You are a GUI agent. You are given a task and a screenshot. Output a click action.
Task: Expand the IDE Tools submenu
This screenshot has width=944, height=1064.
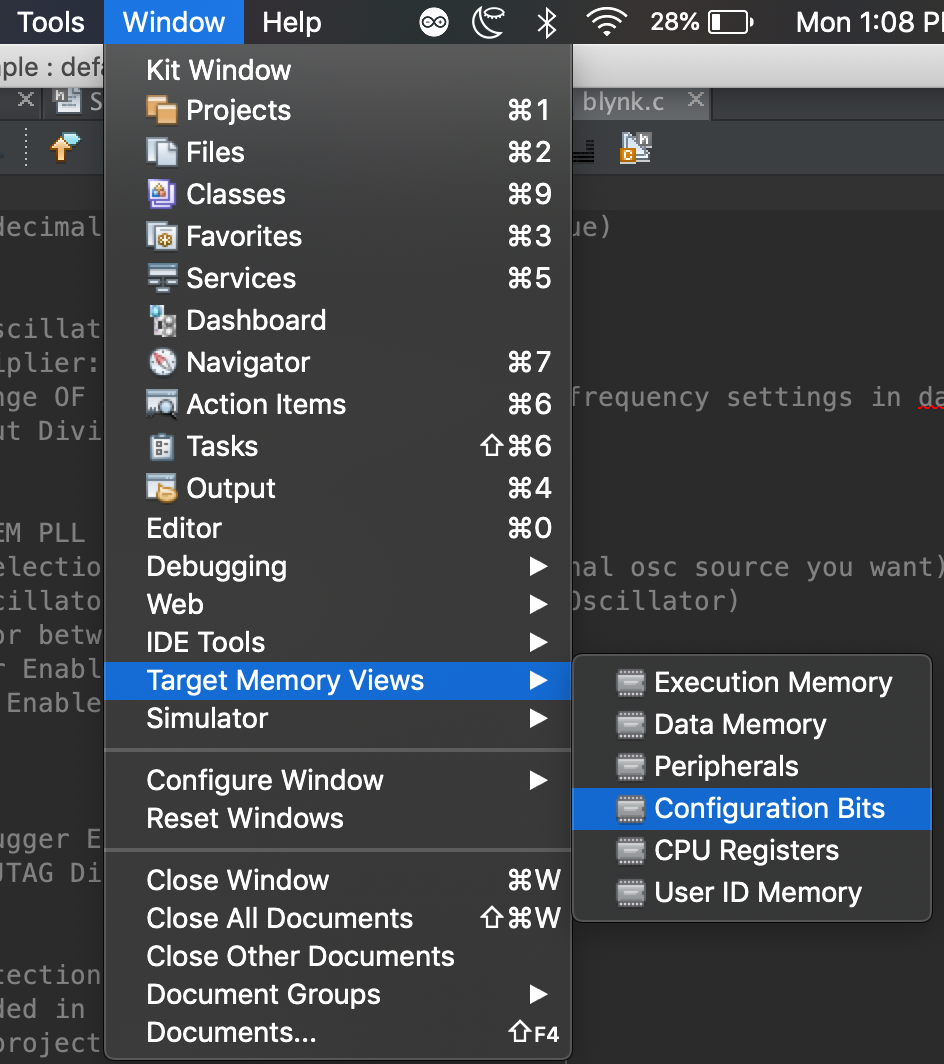(x=206, y=642)
